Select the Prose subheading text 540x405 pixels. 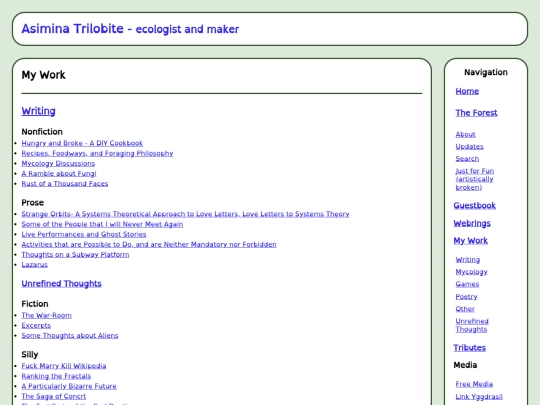pos(33,202)
